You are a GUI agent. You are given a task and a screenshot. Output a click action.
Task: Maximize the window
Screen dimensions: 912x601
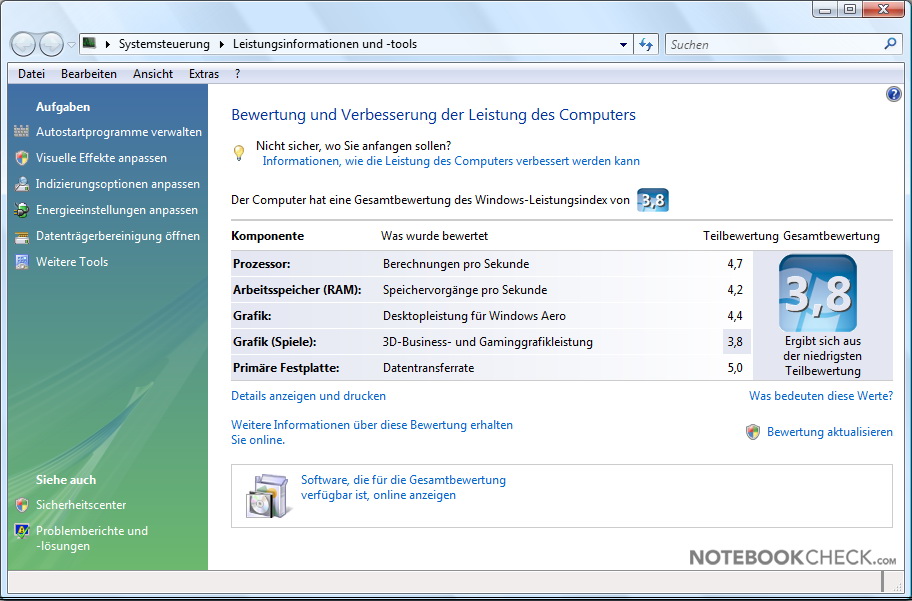[849, 10]
